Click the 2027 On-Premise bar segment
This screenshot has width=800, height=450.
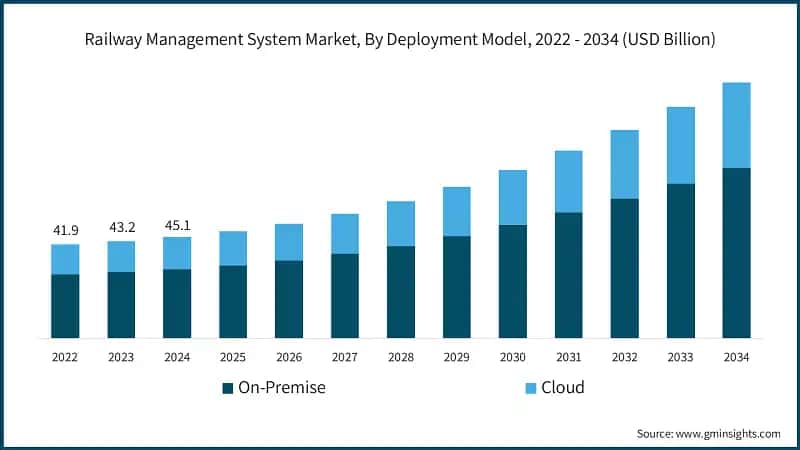click(345, 296)
